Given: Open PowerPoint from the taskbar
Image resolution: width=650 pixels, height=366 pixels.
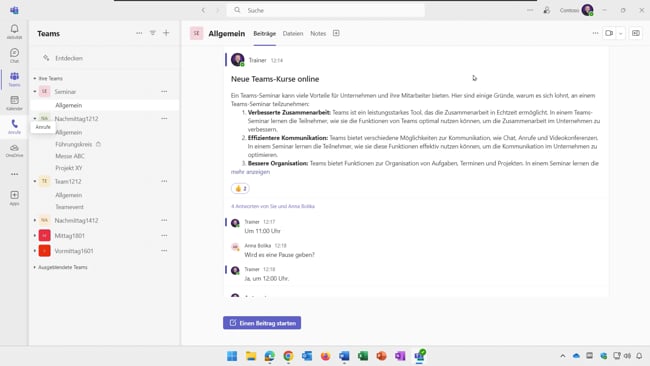Looking at the screenshot, I should [x=381, y=356].
